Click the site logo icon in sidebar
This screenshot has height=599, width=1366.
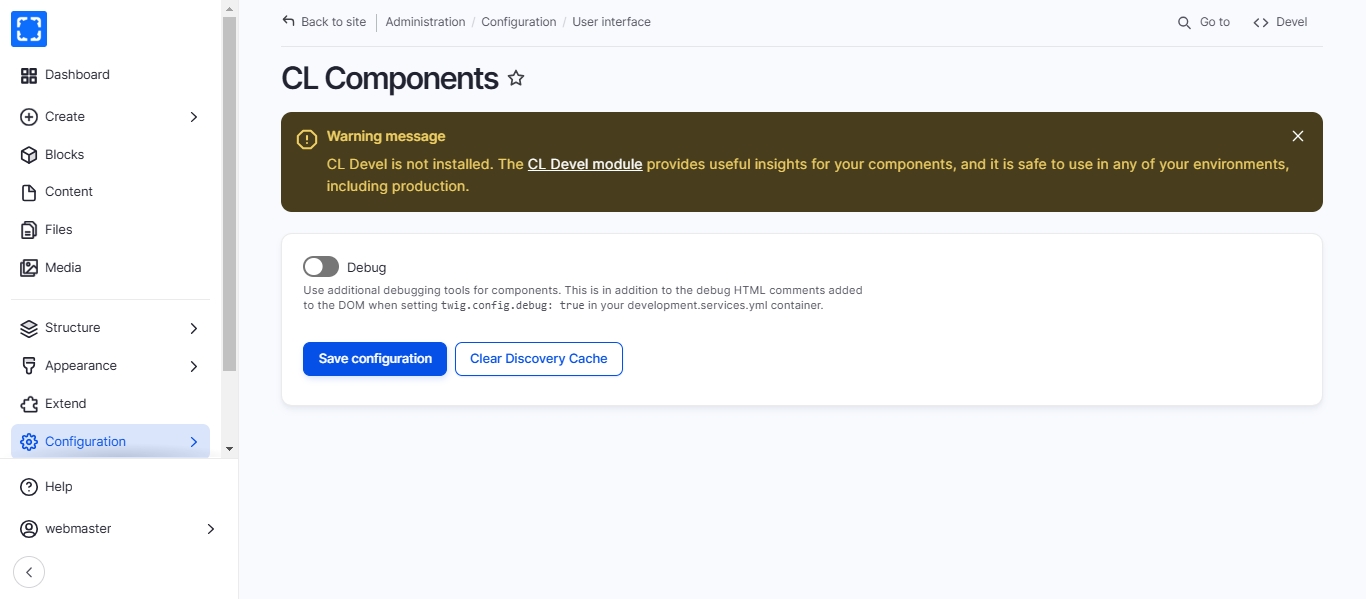pyautogui.click(x=29, y=29)
